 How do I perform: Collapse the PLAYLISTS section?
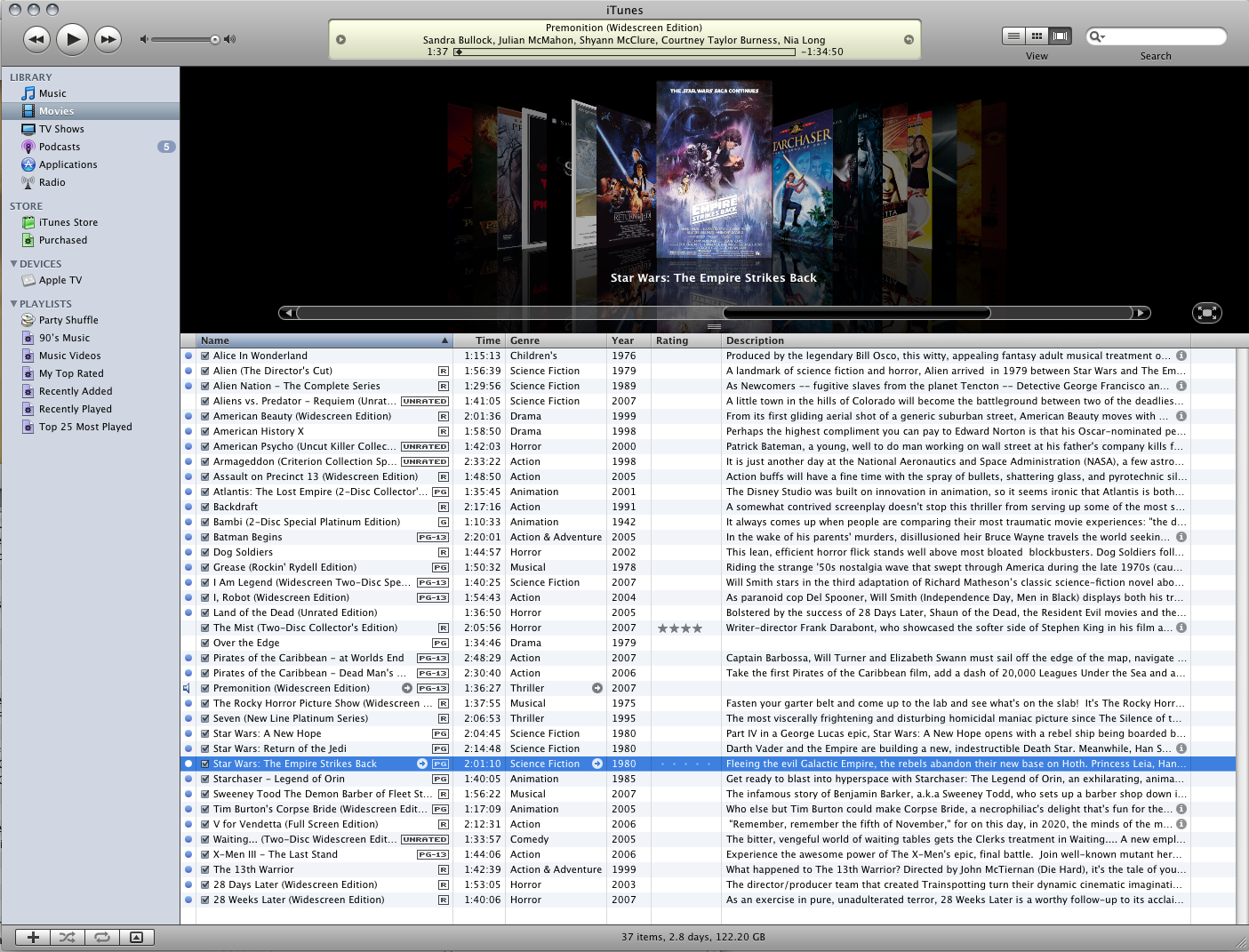coord(13,304)
